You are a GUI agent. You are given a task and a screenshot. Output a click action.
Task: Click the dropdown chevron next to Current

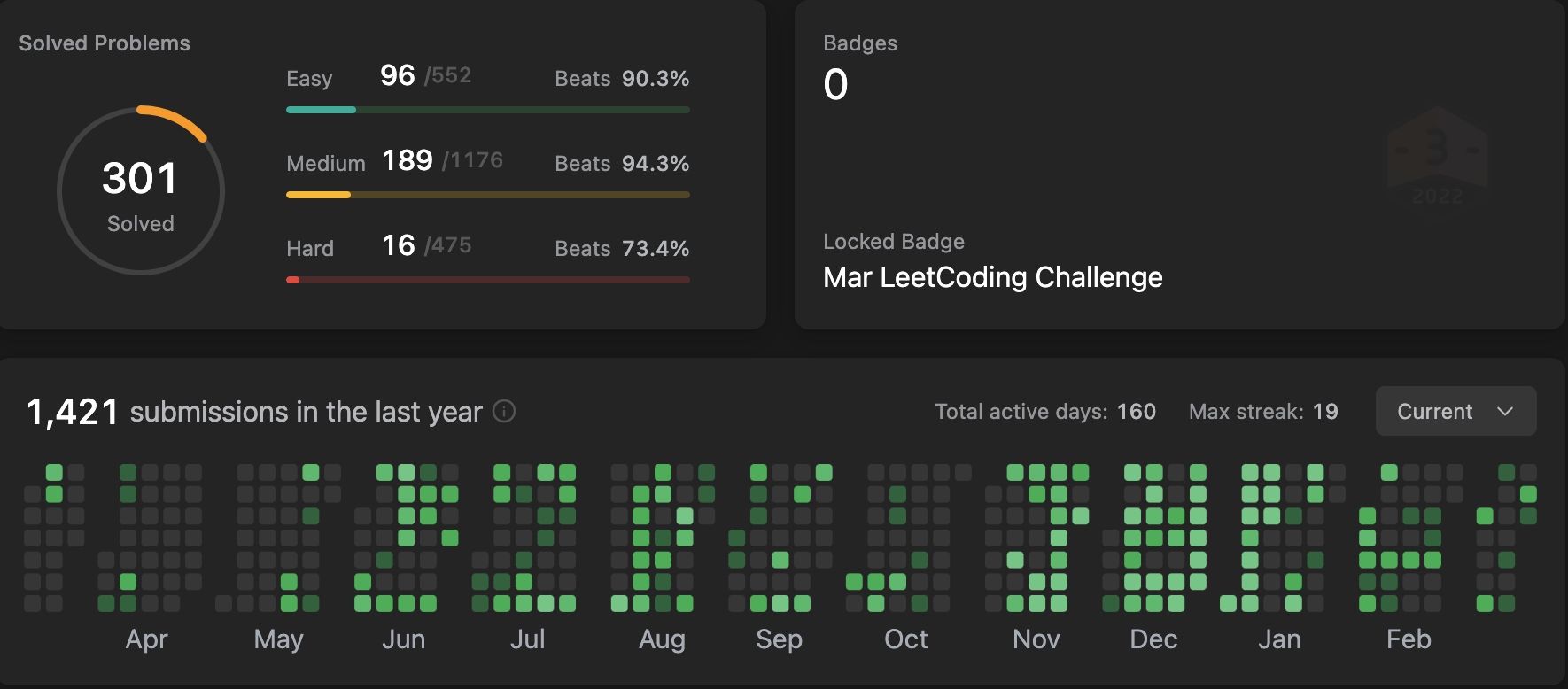1504,411
